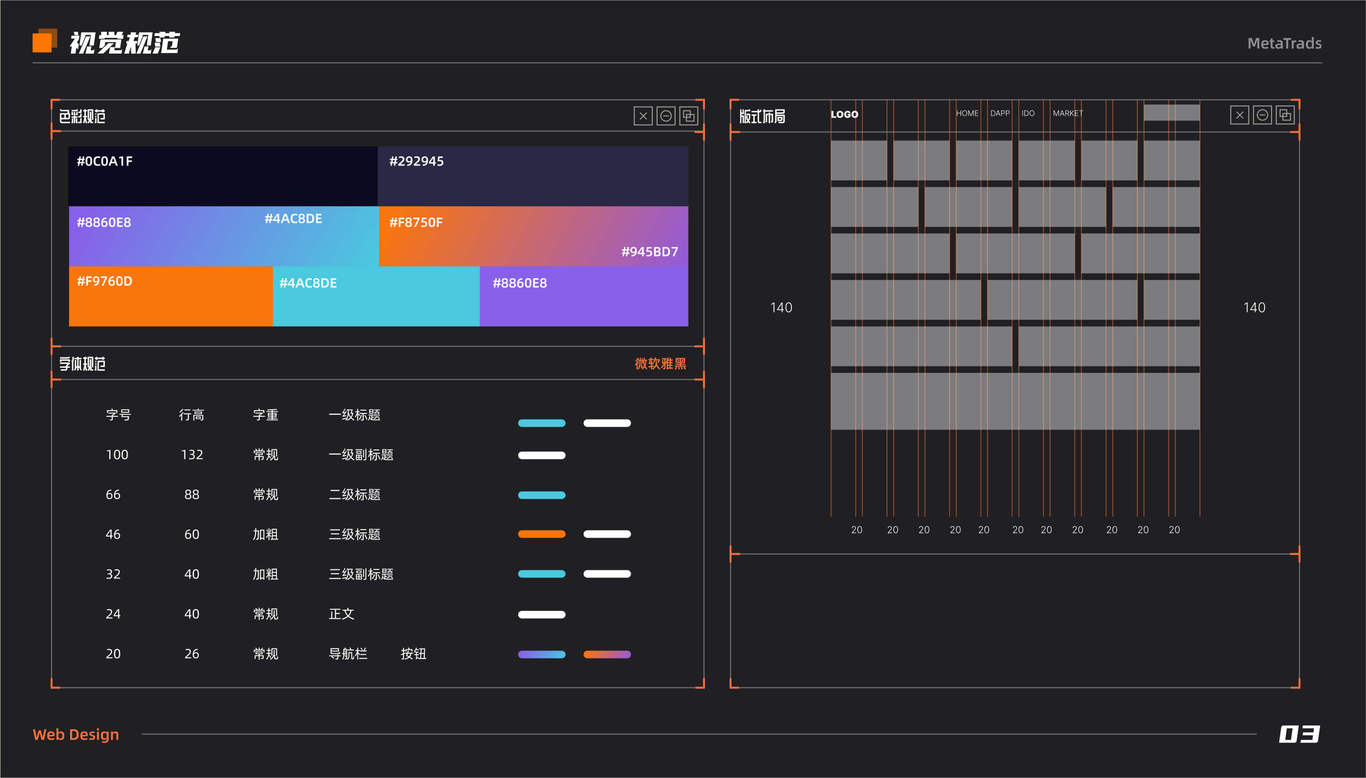Screen dimensions: 1366x778
Task: Click the 三级副标题 label
Action: 361,575
